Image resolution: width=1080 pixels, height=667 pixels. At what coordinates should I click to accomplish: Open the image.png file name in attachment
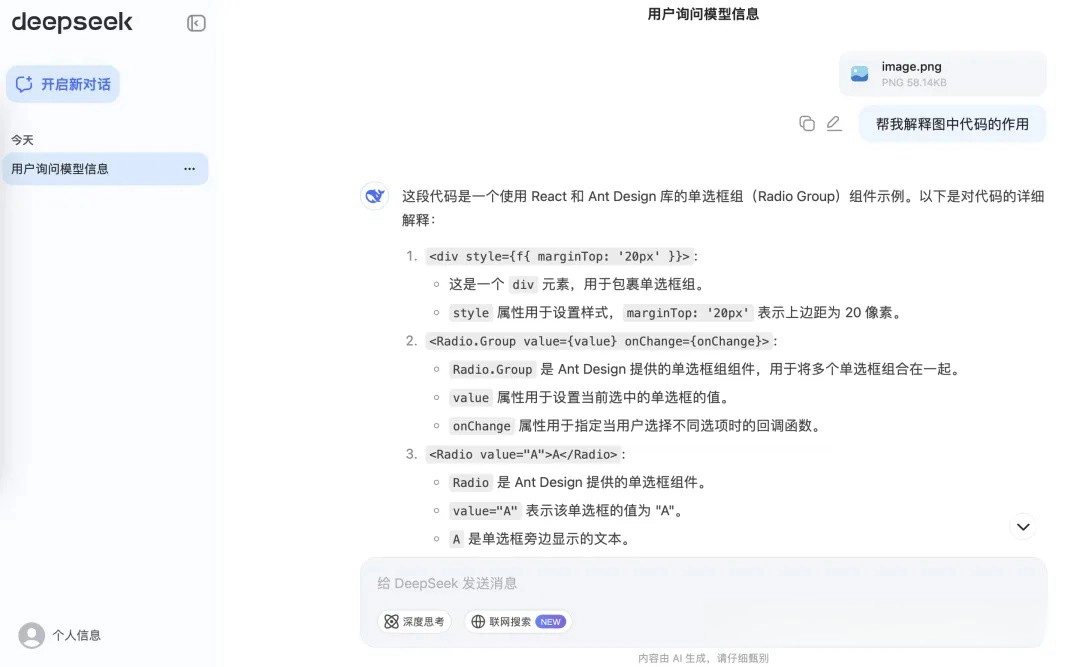click(x=911, y=67)
